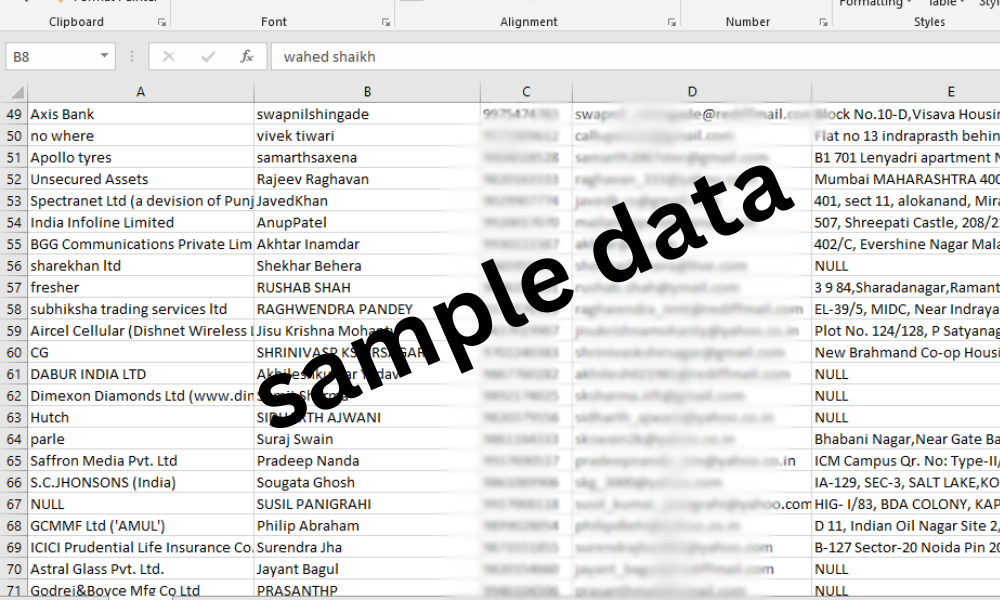Click the India Infoline Limited cell
The image size is (1000, 600).
click(x=141, y=223)
